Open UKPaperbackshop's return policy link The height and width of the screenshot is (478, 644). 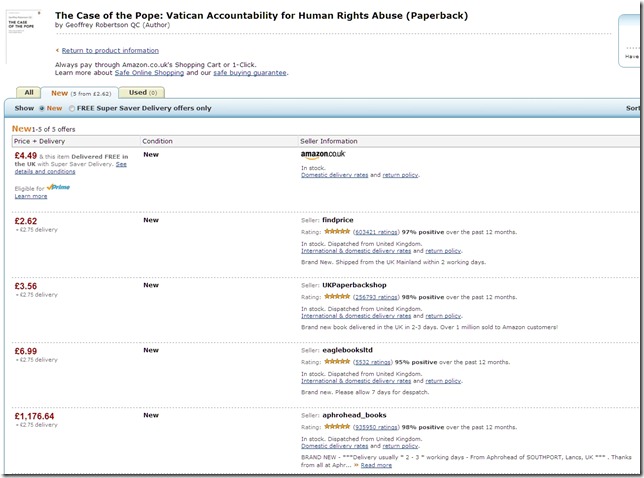coord(443,316)
